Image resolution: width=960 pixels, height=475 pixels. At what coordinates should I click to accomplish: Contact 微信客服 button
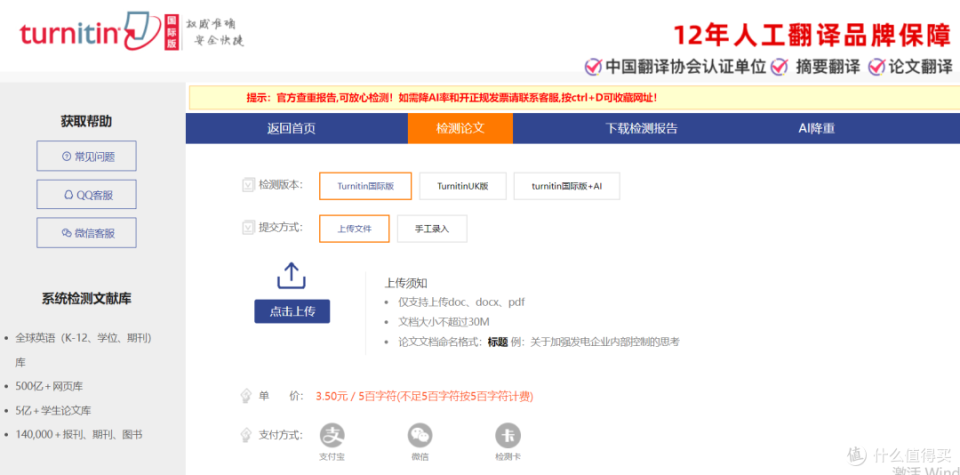[x=86, y=233]
